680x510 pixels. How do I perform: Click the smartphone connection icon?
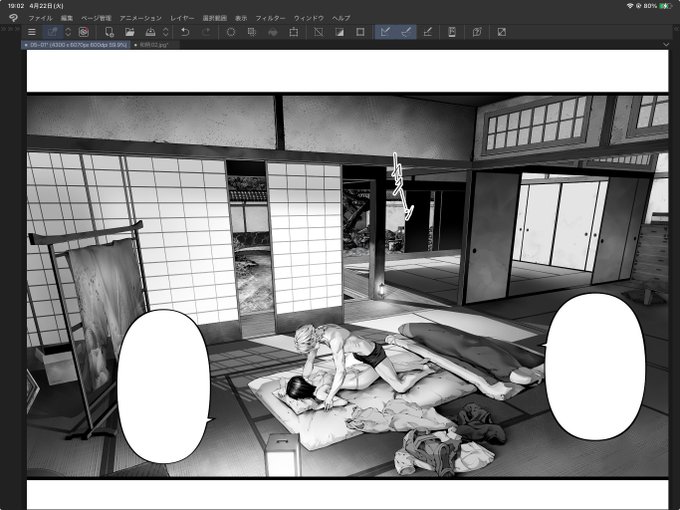452,32
